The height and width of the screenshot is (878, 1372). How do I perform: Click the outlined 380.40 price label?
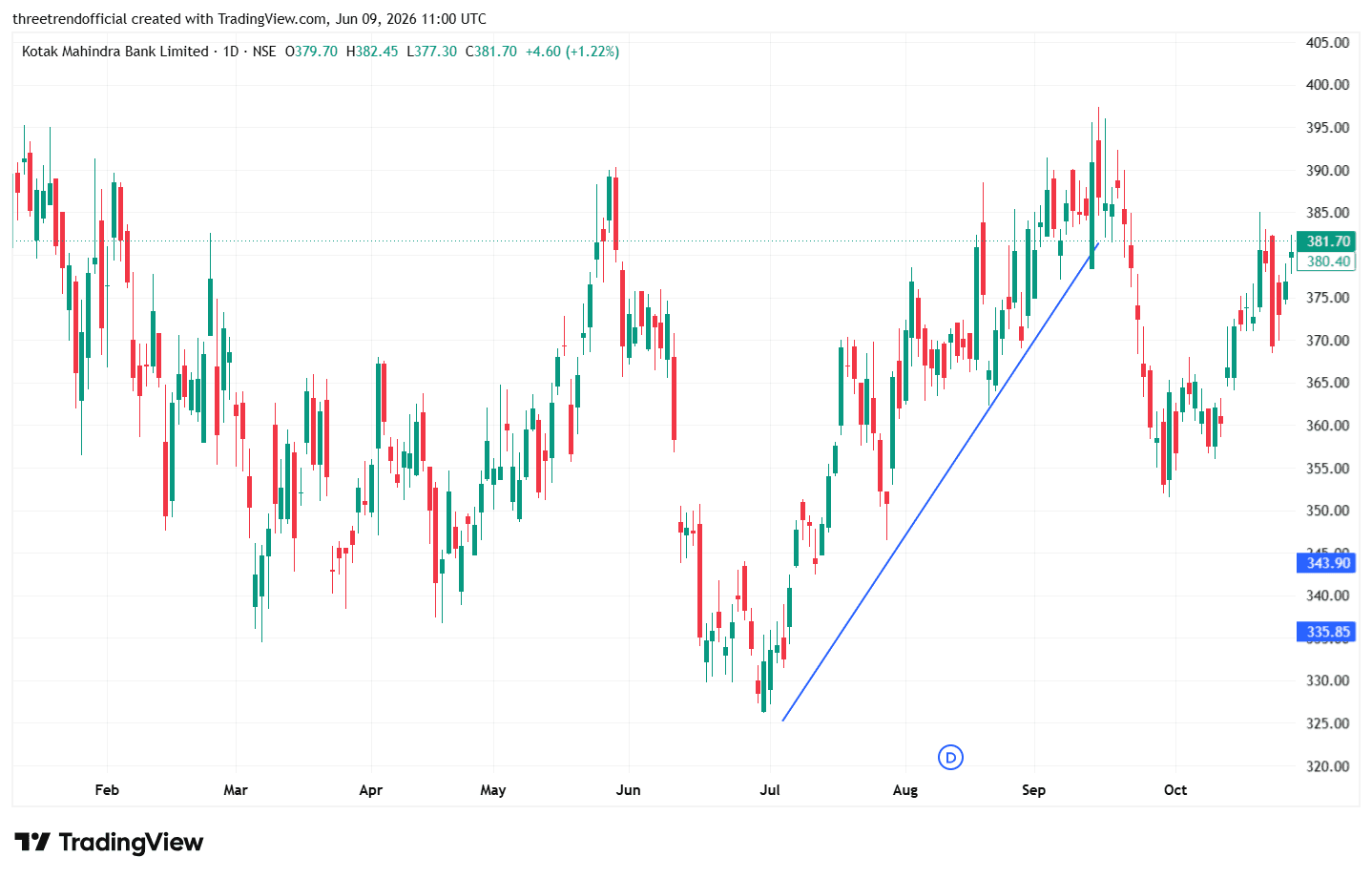pyautogui.click(x=1327, y=261)
